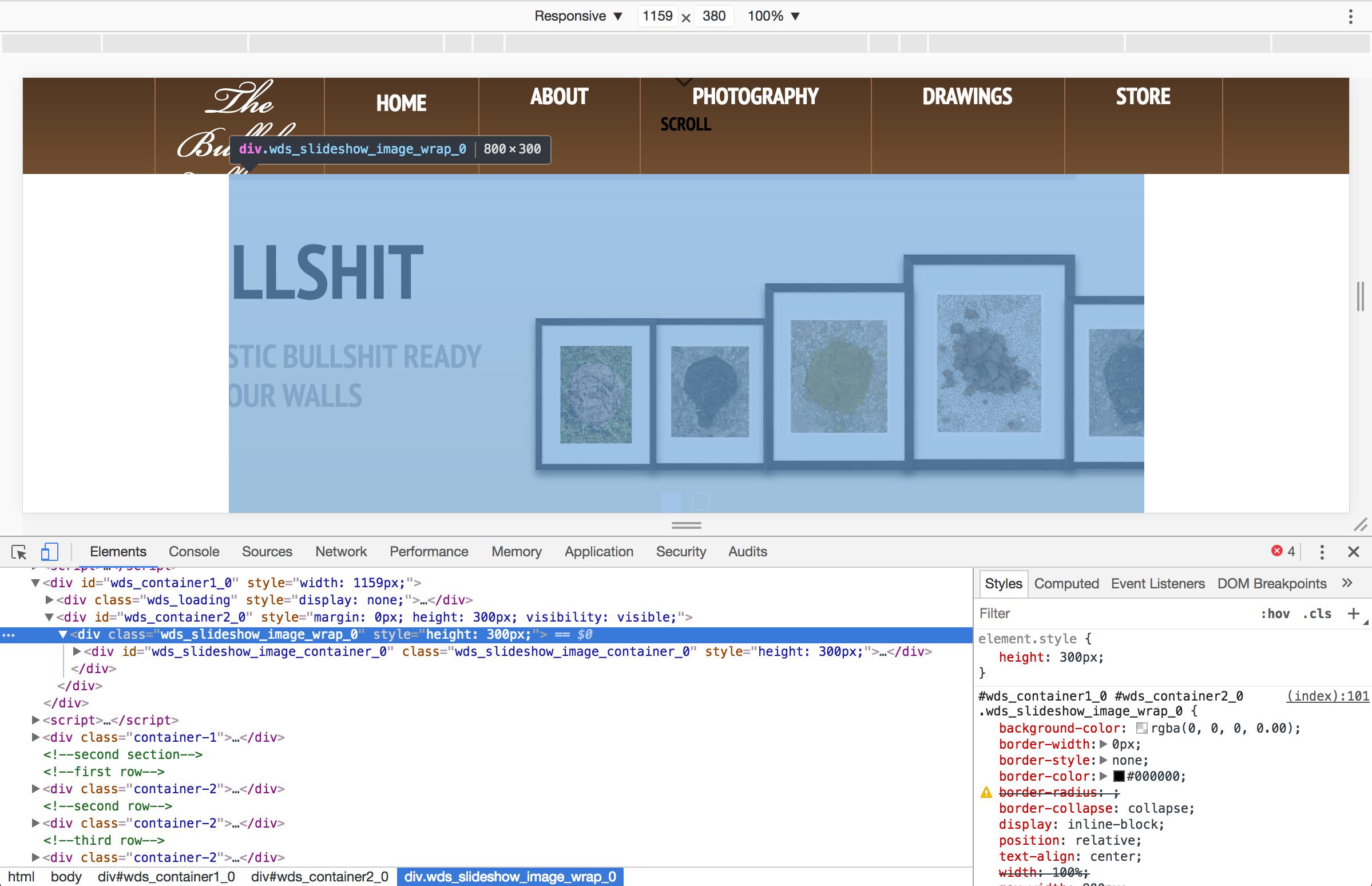Click the plus icon for new style rule
Image resolution: width=1372 pixels, height=886 pixels.
pyautogui.click(x=1353, y=614)
